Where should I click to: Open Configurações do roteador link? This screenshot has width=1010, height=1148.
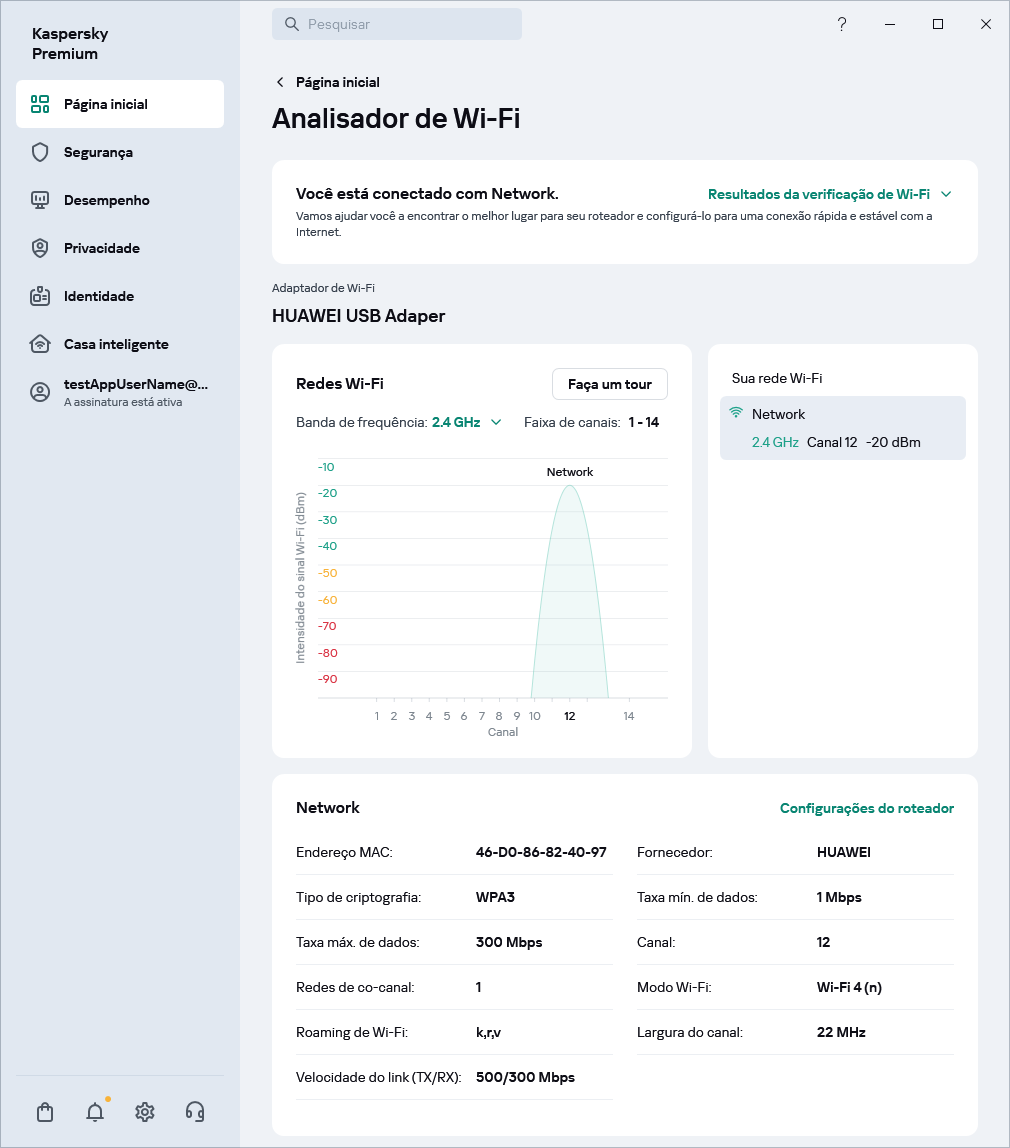(867, 808)
